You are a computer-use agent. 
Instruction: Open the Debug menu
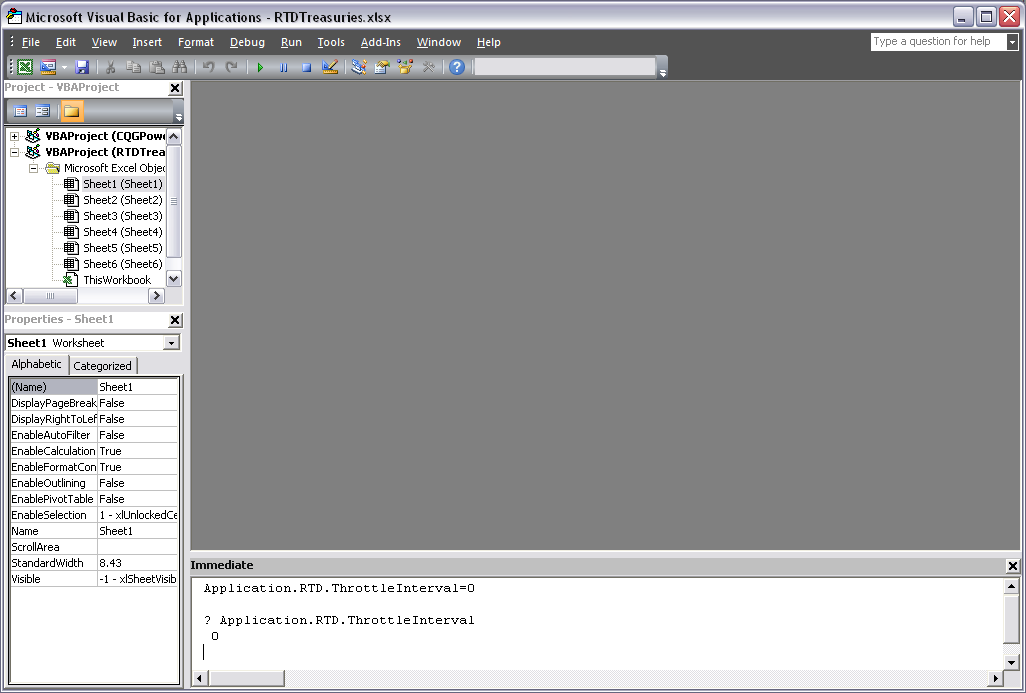247,42
